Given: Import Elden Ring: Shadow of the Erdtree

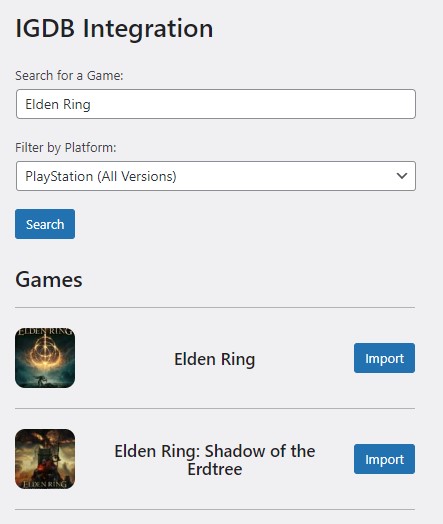Looking at the screenshot, I should (384, 459).
